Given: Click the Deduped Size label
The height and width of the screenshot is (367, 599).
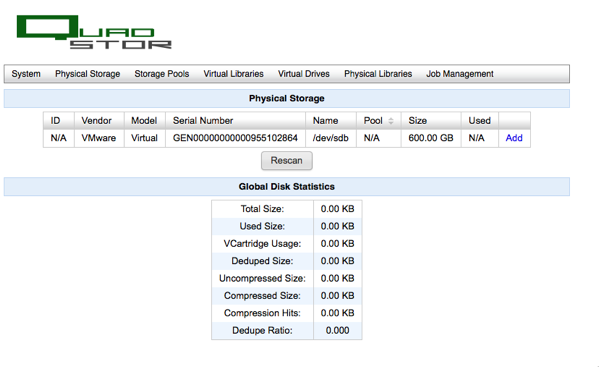Looking at the screenshot, I should (262, 261).
